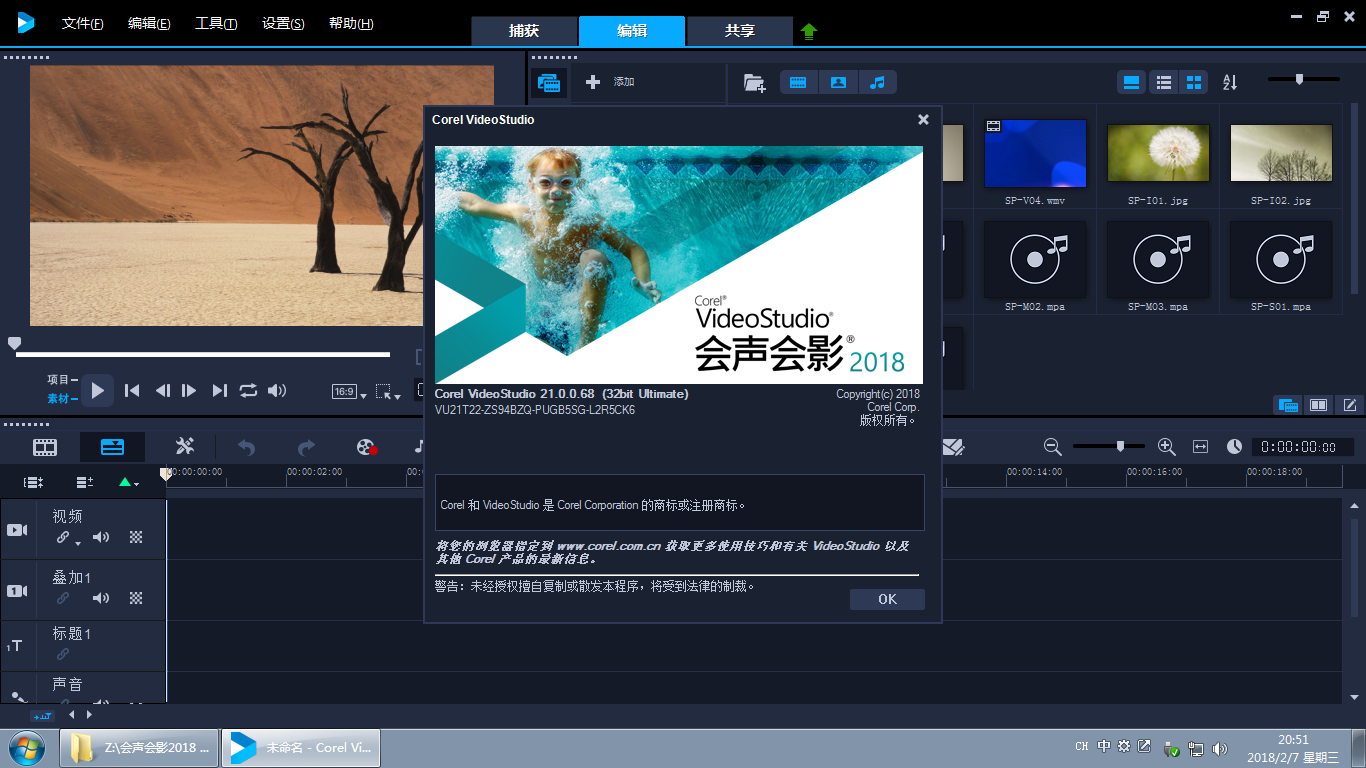Image resolution: width=1366 pixels, height=768 pixels.
Task: Sort library clips
Action: click(x=1230, y=83)
